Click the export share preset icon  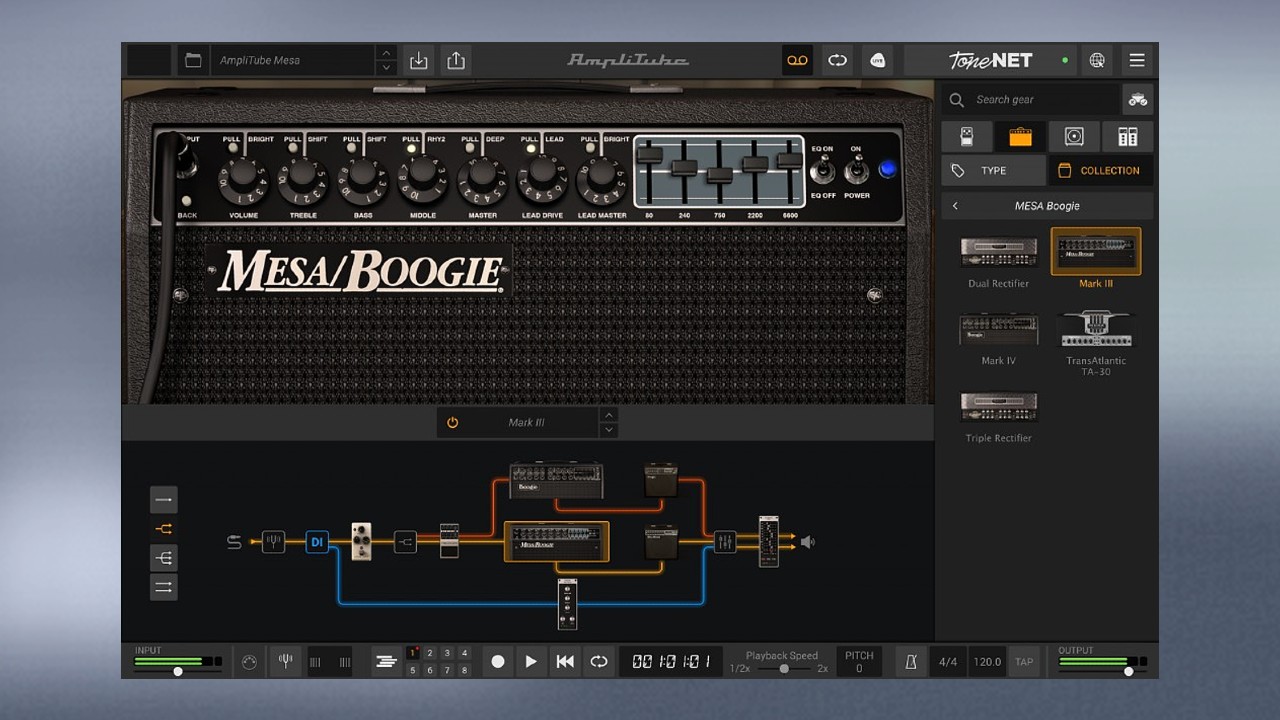[456, 60]
